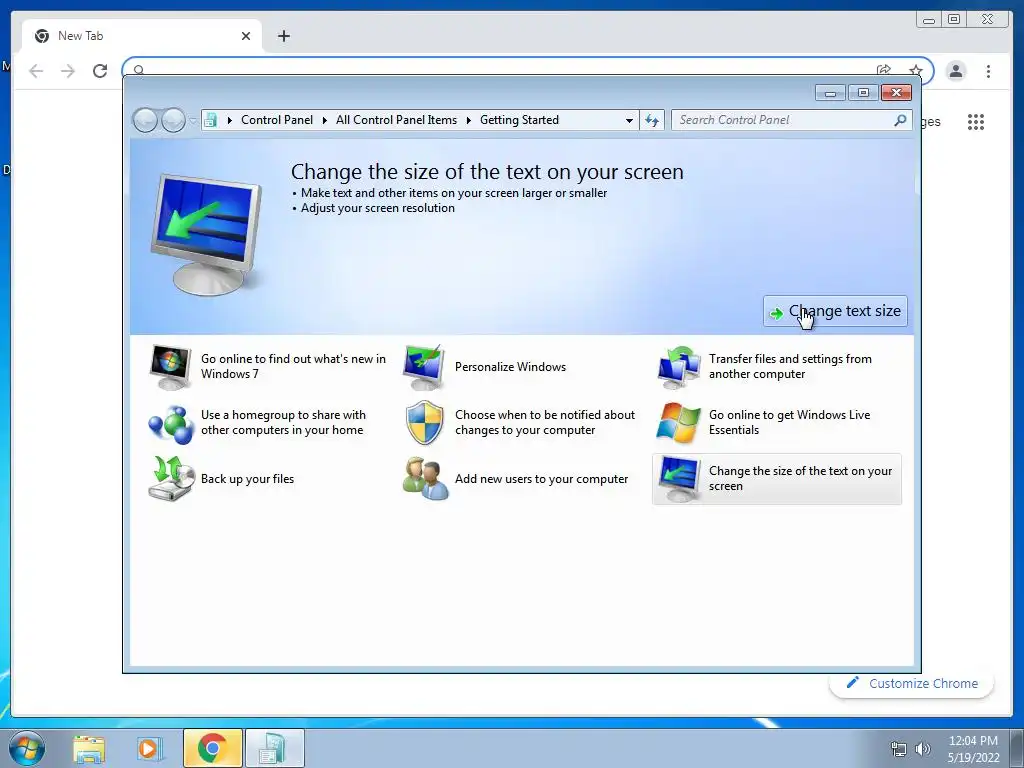The height and width of the screenshot is (768, 1024).
Task: Minimize the Control Panel window
Action: 830,93
